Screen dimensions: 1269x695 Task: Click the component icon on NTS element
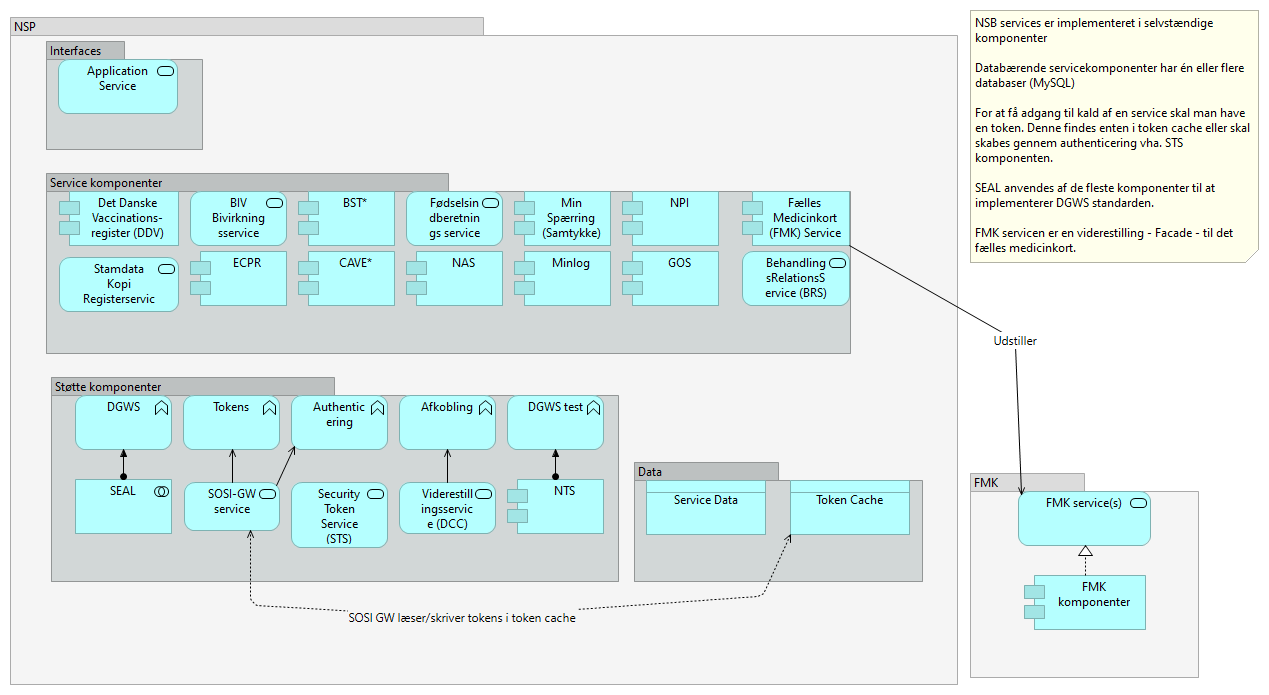click(517, 505)
